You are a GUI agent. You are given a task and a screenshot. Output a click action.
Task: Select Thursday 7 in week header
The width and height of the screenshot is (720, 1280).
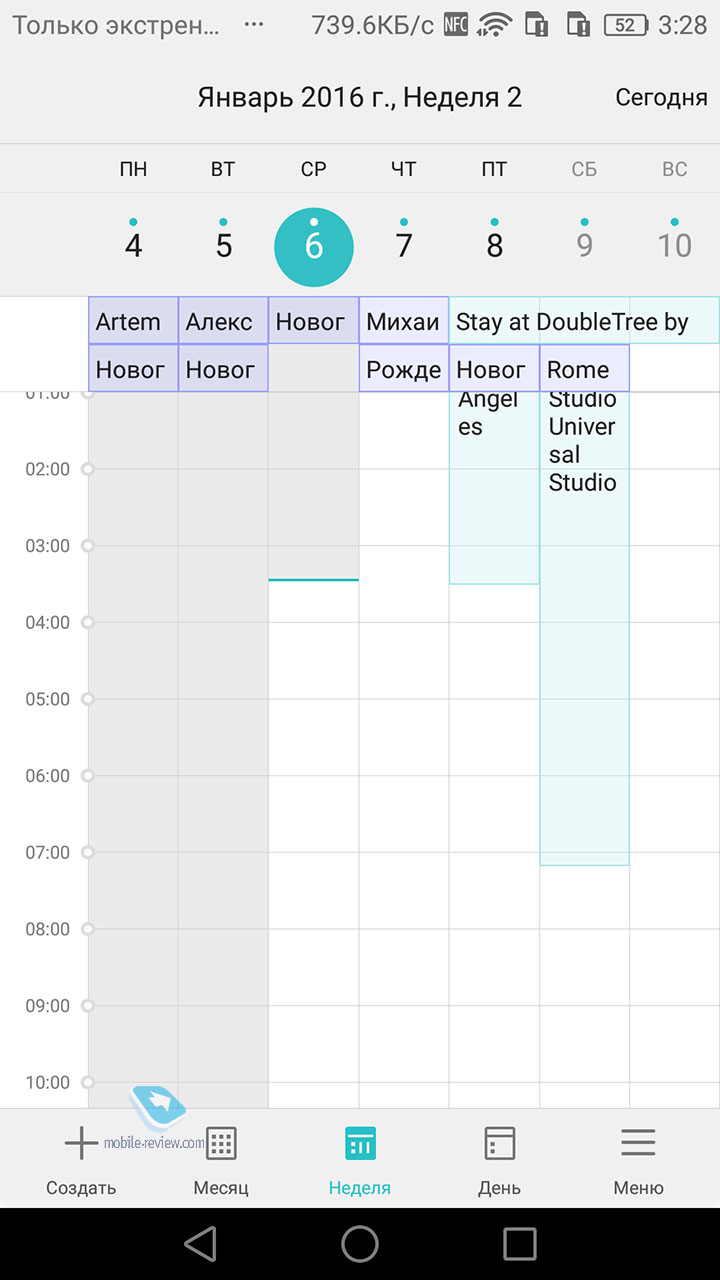click(404, 246)
